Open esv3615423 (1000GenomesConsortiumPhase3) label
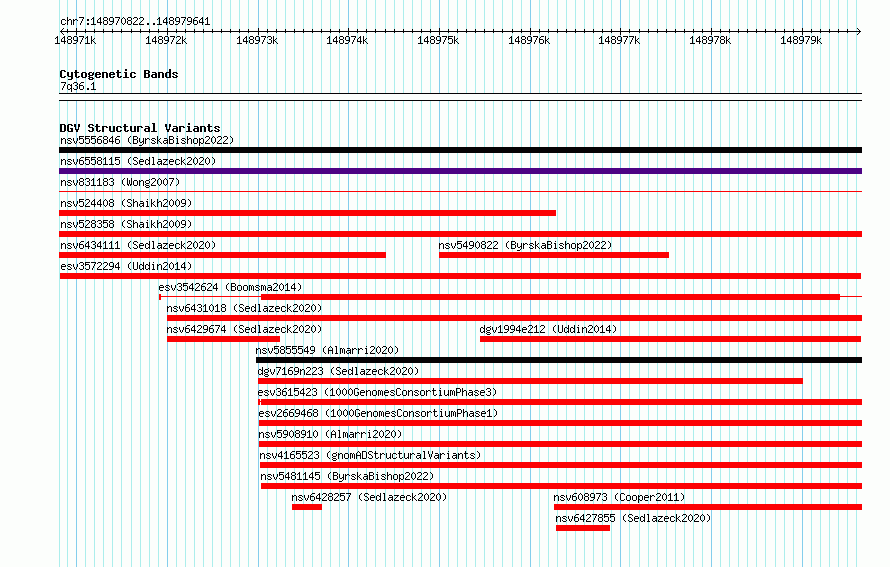The height and width of the screenshot is (567, 890). 377,392
